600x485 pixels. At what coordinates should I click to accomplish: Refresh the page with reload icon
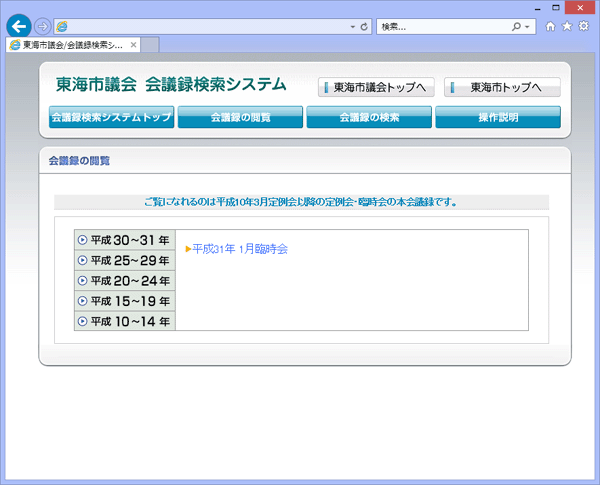364,27
